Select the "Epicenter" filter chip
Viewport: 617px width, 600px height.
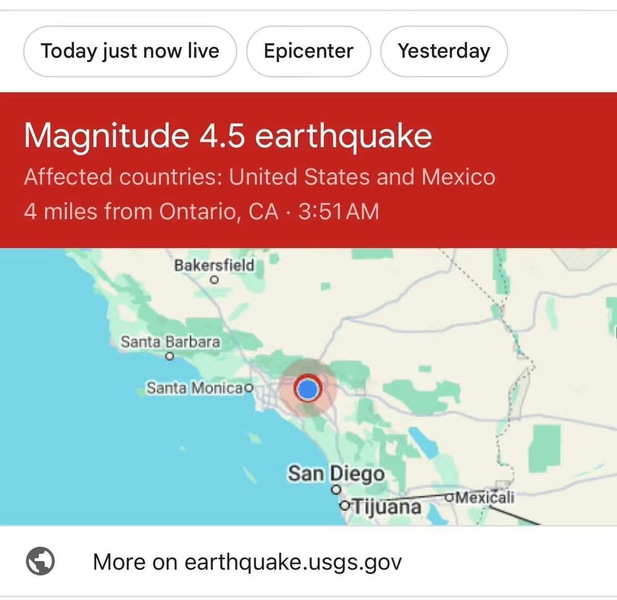308,51
